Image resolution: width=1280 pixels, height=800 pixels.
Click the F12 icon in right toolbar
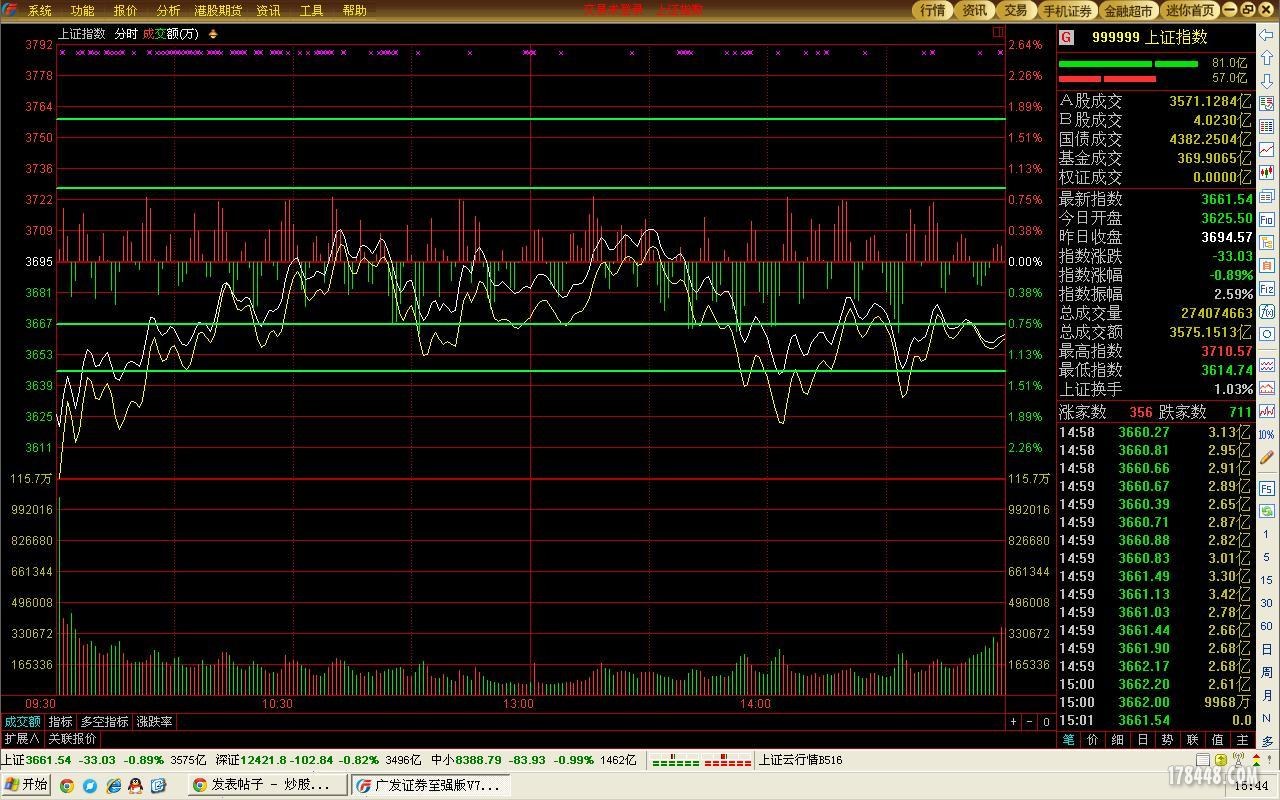(x=1266, y=290)
